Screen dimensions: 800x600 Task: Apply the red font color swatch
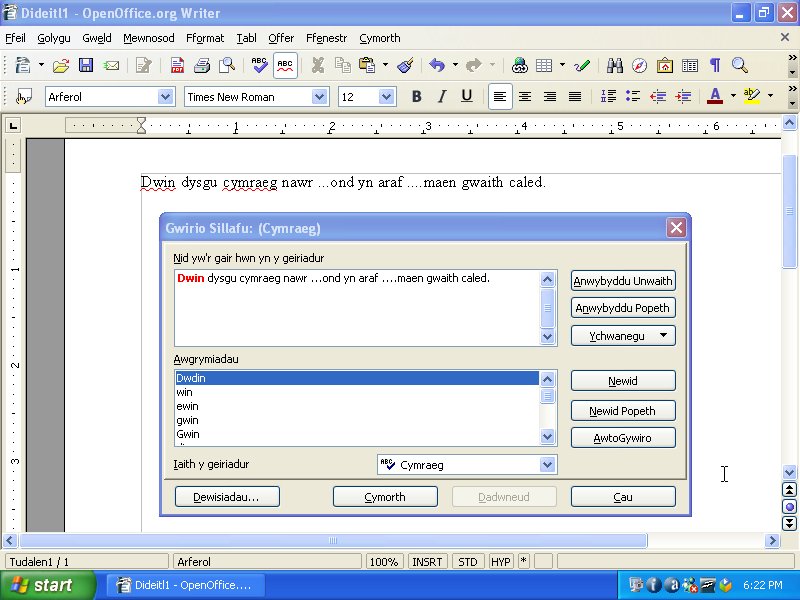715,96
